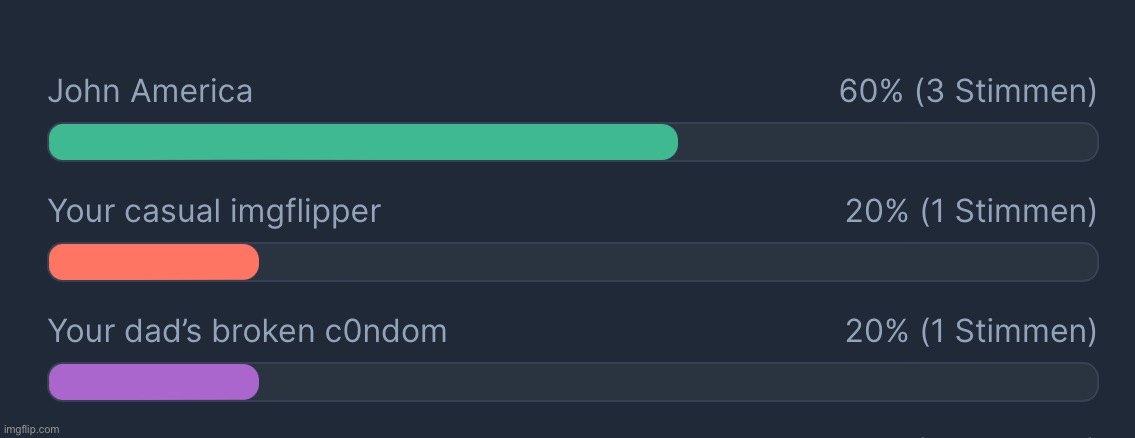This screenshot has width=1135, height=438.
Task: Click the purple filled progress bar
Action: point(153,382)
